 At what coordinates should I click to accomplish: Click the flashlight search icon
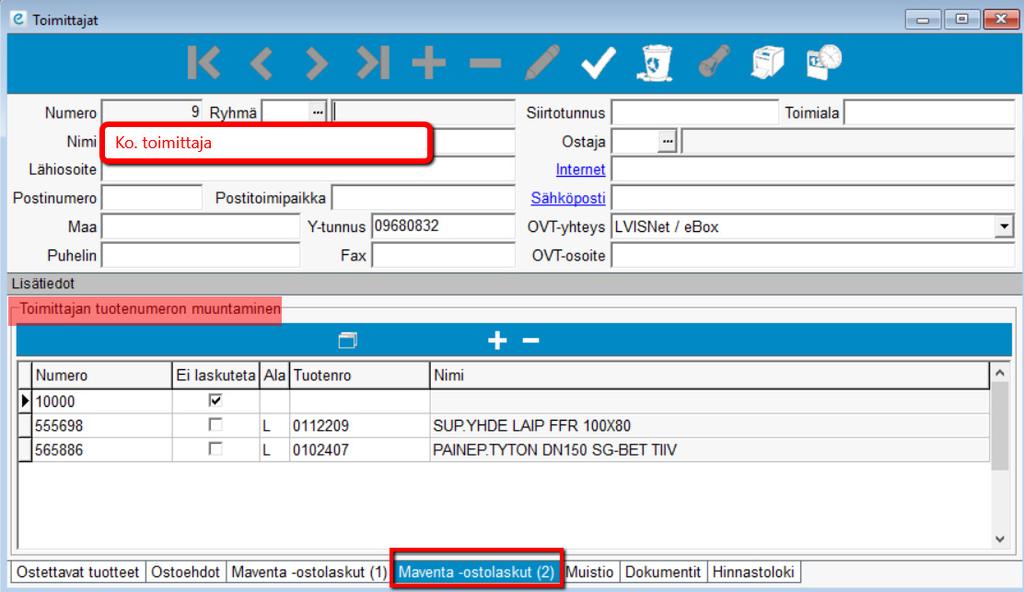pyautogui.click(x=713, y=62)
